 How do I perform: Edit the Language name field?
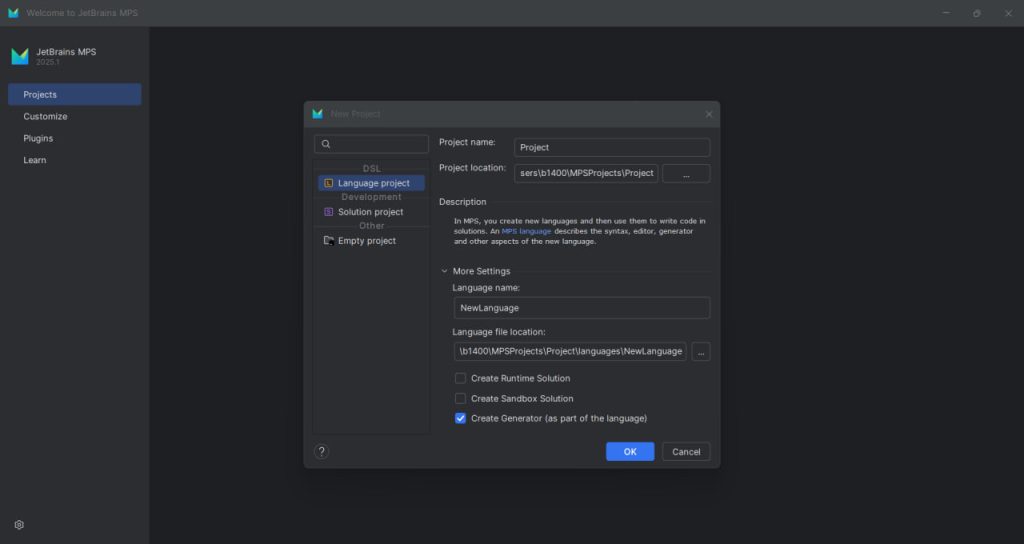coord(582,308)
